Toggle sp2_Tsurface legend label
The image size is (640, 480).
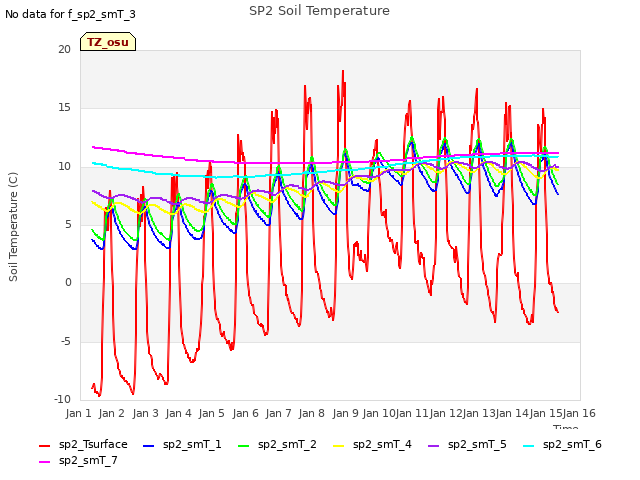(x=93, y=444)
